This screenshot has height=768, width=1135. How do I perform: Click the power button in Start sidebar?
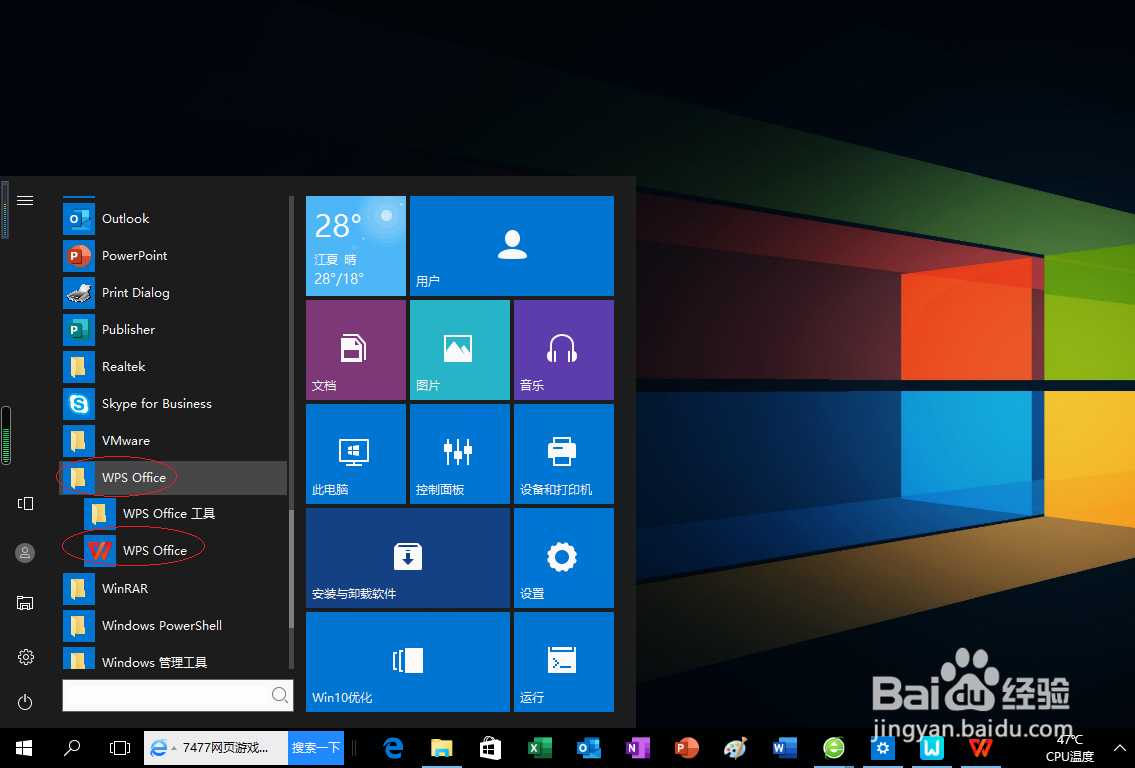point(25,702)
